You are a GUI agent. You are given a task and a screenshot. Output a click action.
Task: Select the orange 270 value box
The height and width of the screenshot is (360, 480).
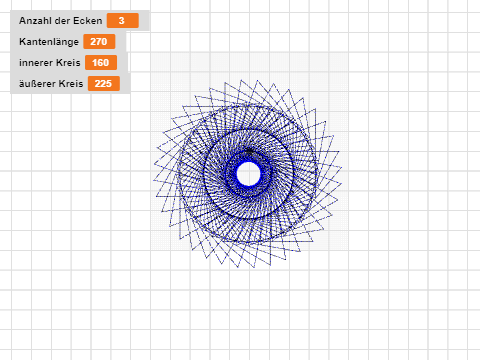pos(99,42)
